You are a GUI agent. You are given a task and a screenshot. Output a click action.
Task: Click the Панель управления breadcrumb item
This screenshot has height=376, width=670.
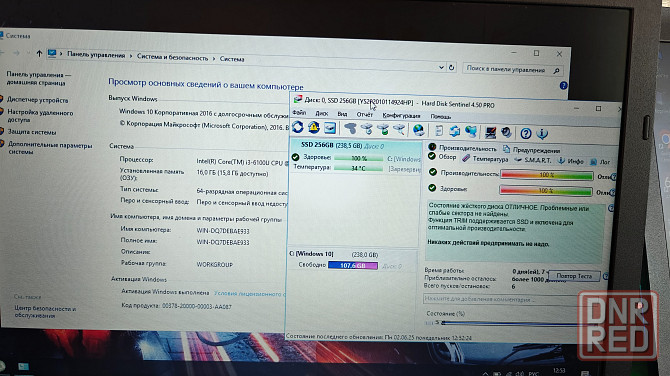pyautogui.click(x=96, y=55)
